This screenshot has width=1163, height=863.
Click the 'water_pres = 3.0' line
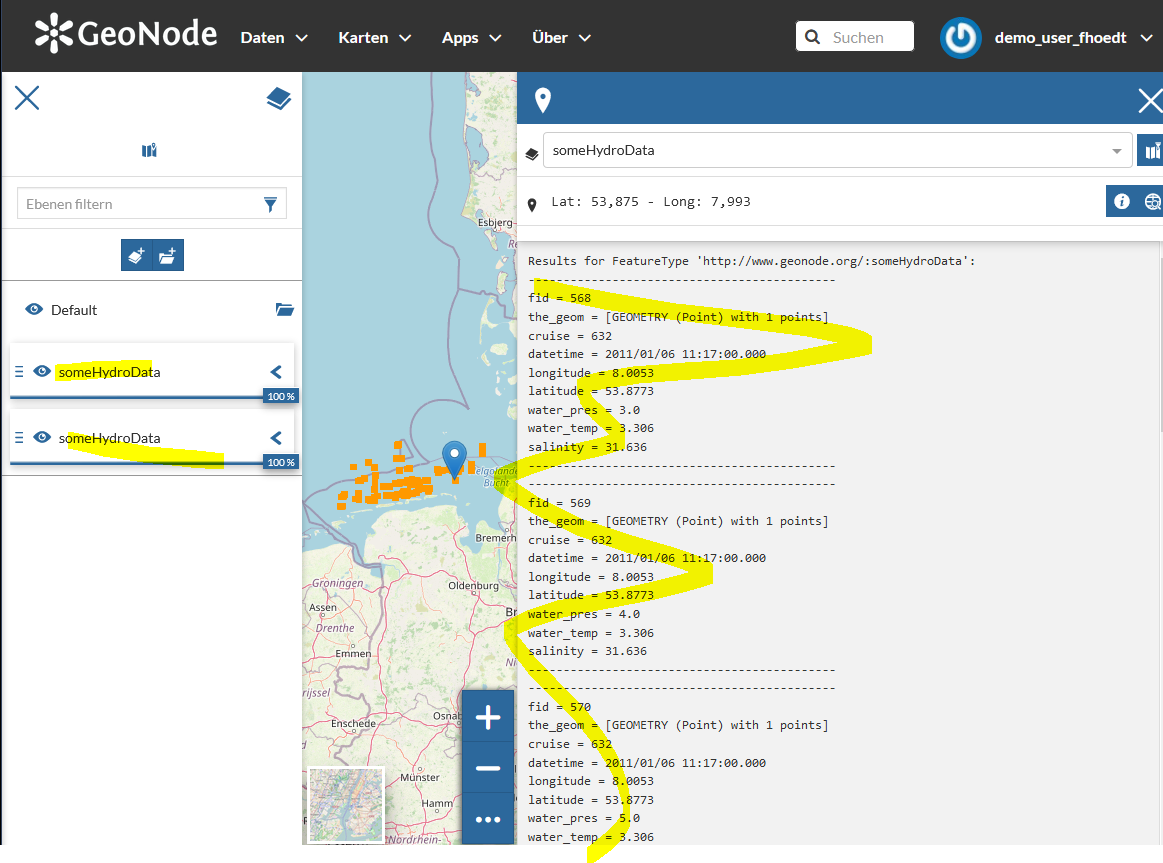click(x=584, y=410)
